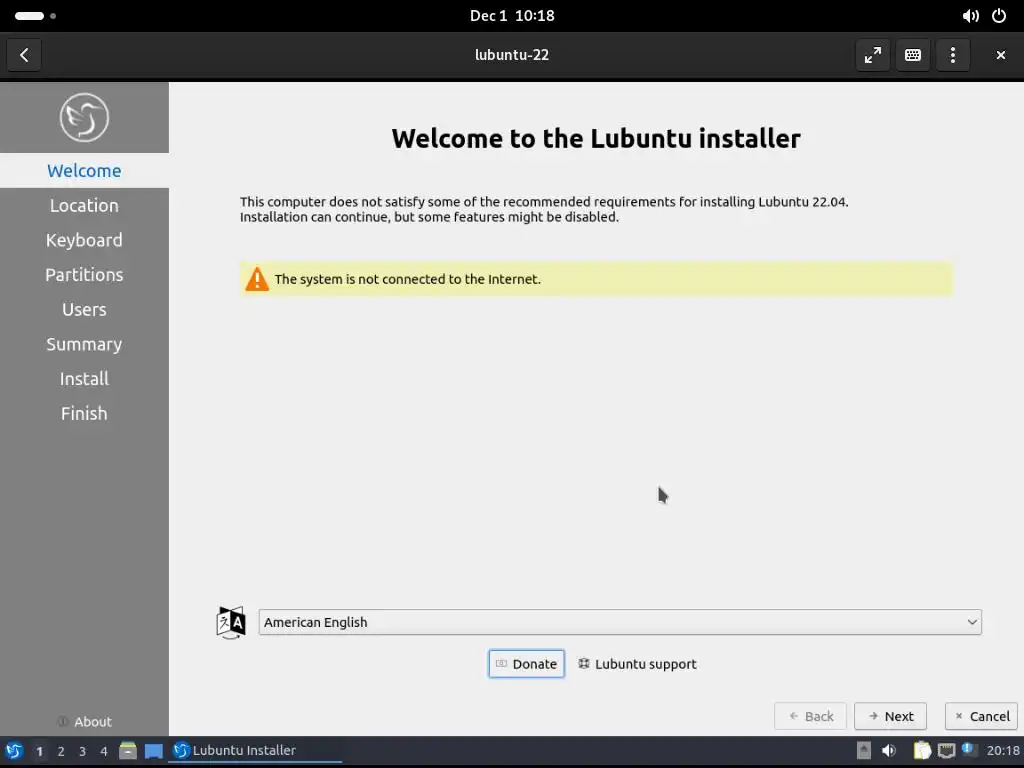Viewport: 1024px width, 768px height.
Task: Click the network monitor tray icon
Action: click(x=946, y=751)
